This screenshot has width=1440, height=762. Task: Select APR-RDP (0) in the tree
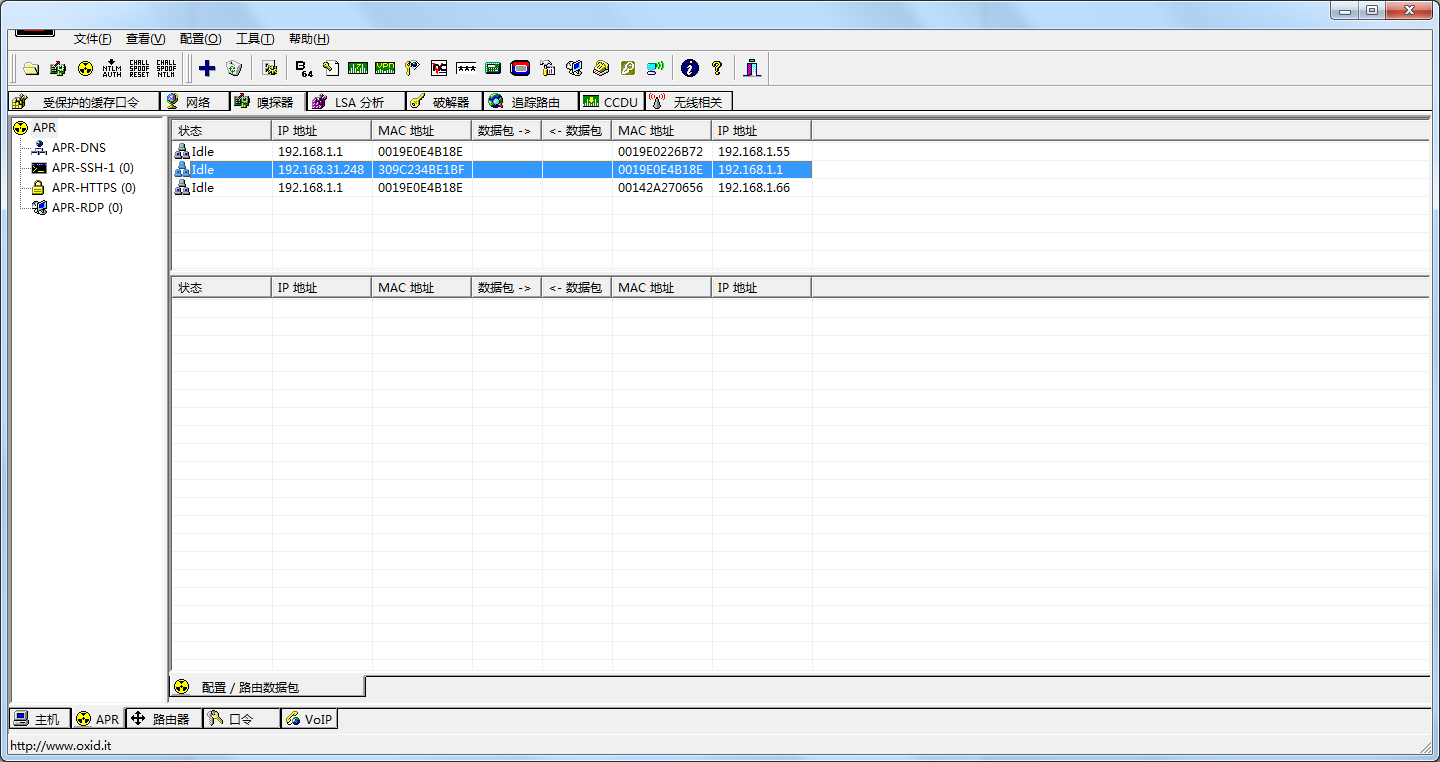(x=87, y=208)
